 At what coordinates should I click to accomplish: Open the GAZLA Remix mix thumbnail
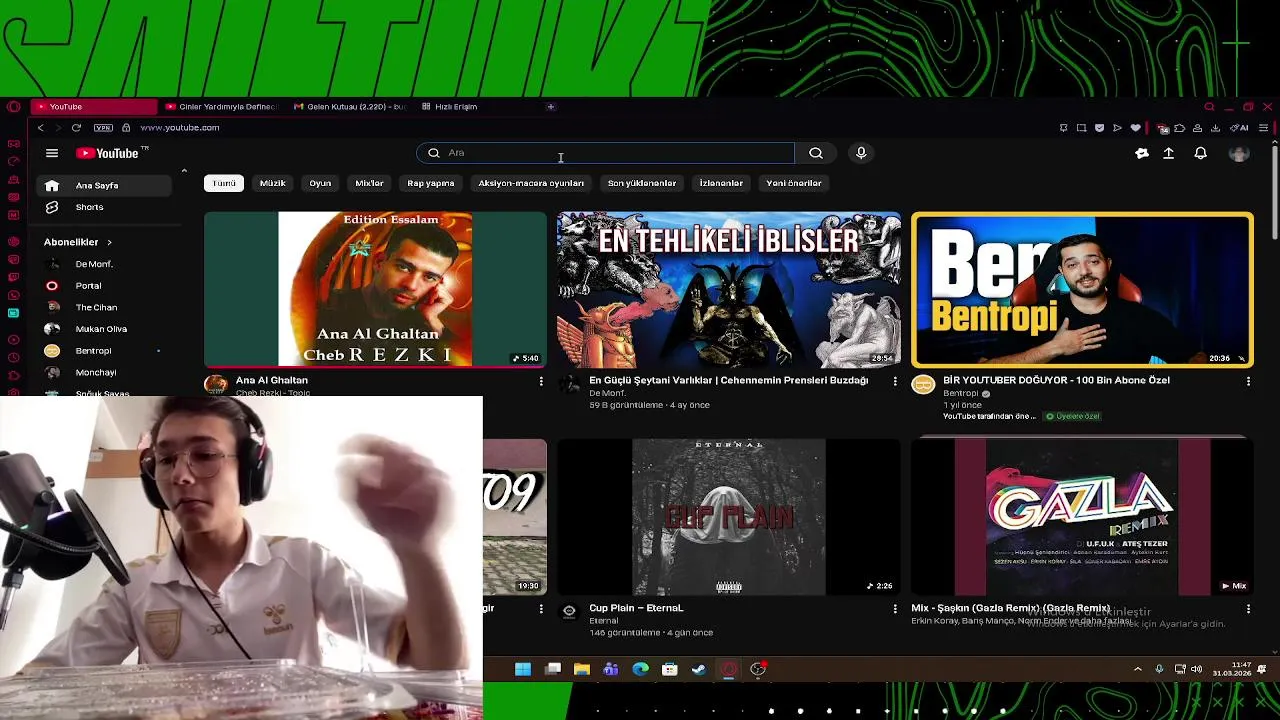pyautogui.click(x=1082, y=517)
